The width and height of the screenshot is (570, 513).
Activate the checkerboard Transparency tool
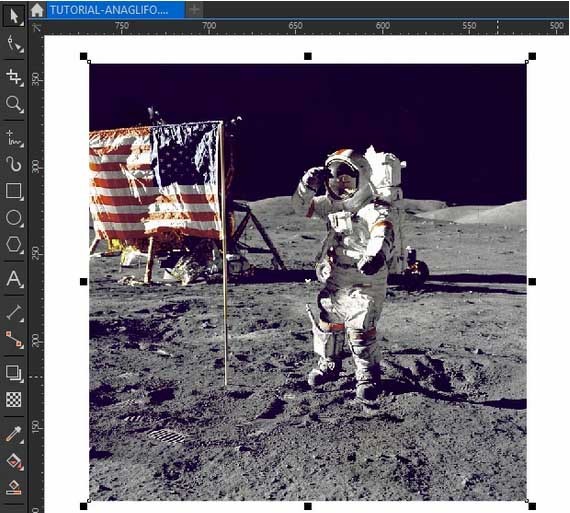click(x=14, y=400)
